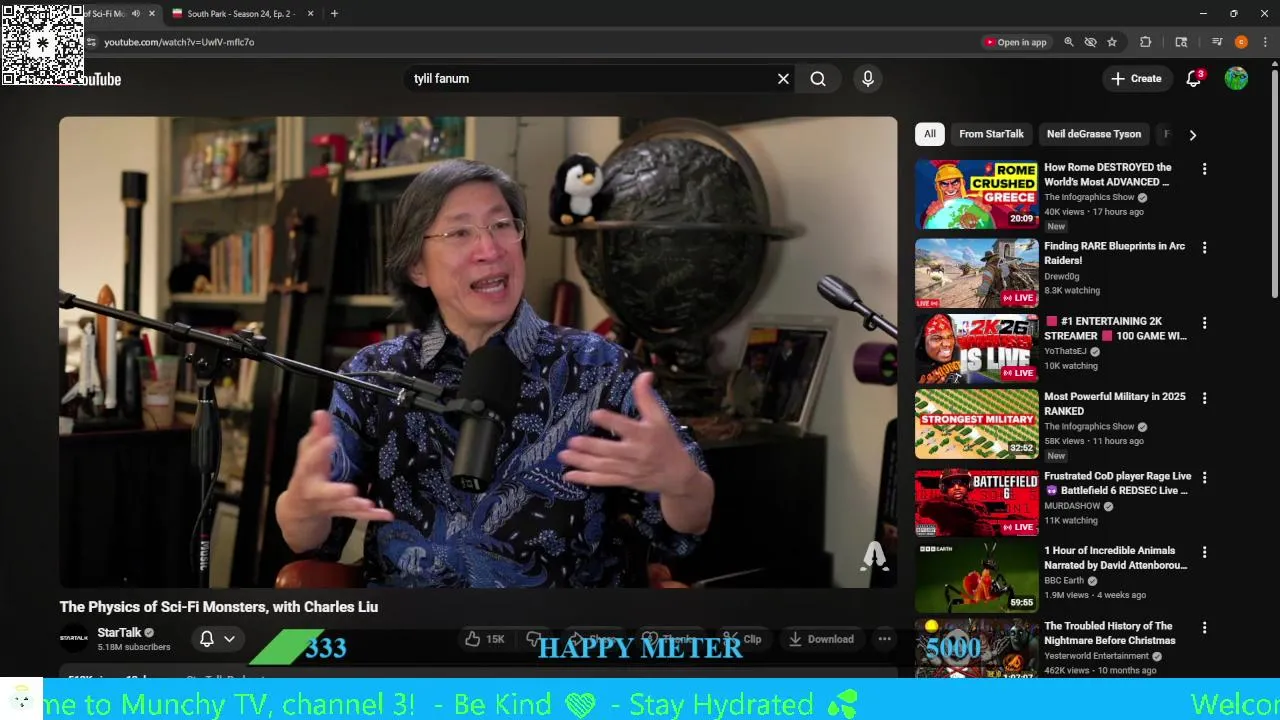This screenshot has width=1280, height=720.
Task: Open options menu for How Rome DESTROYED video
Action: click(x=1204, y=169)
